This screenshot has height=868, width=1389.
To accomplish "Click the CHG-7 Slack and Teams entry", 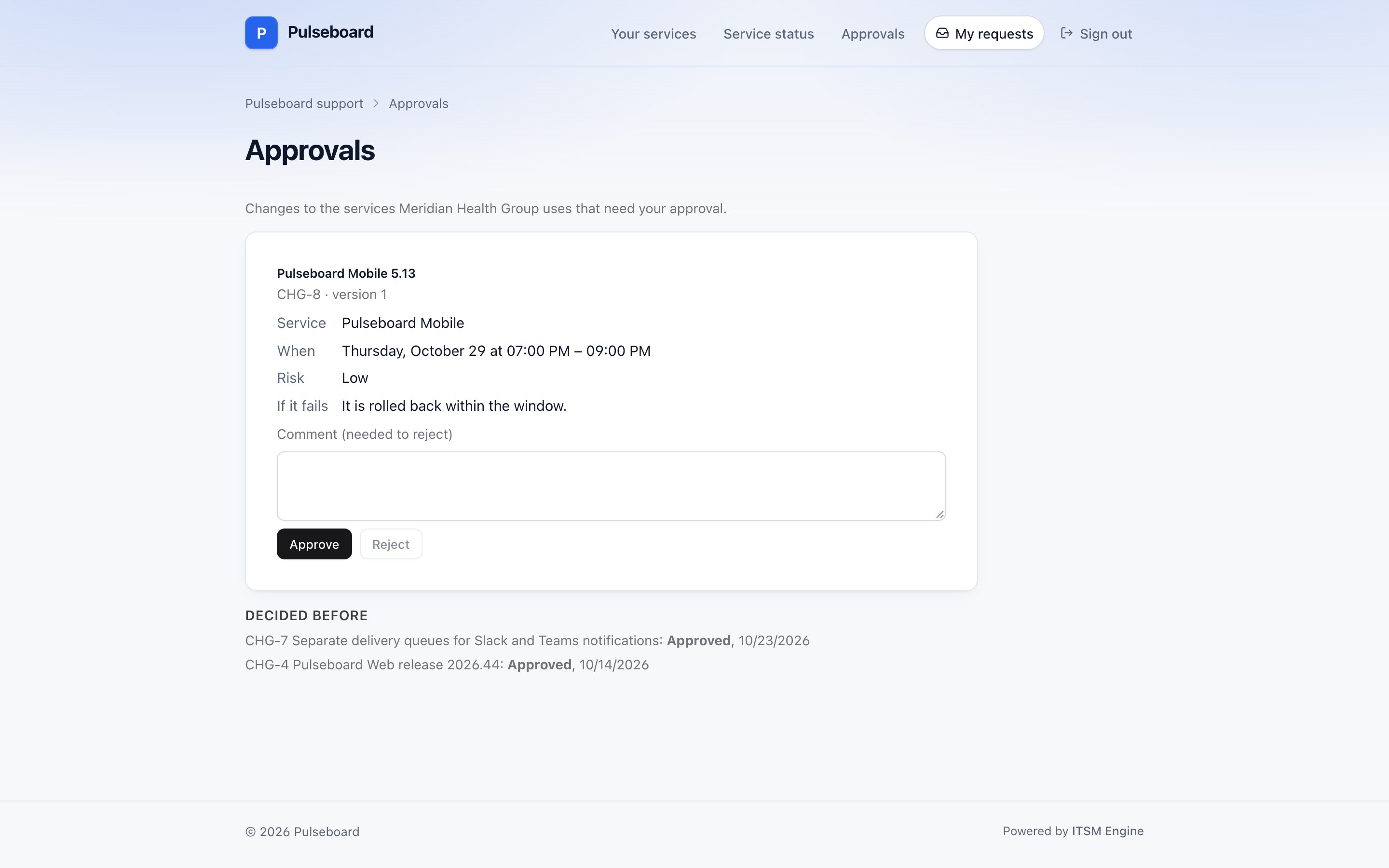I will tap(527, 640).
